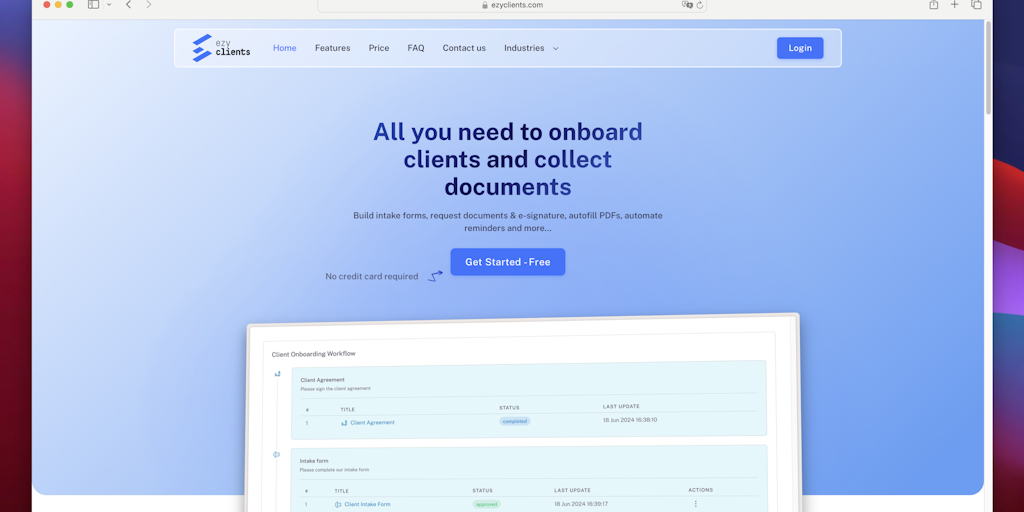Click the Get Started - Free button
Image resolution: width=1024 pixels, height=512 pixels.
tap(507, 262)
